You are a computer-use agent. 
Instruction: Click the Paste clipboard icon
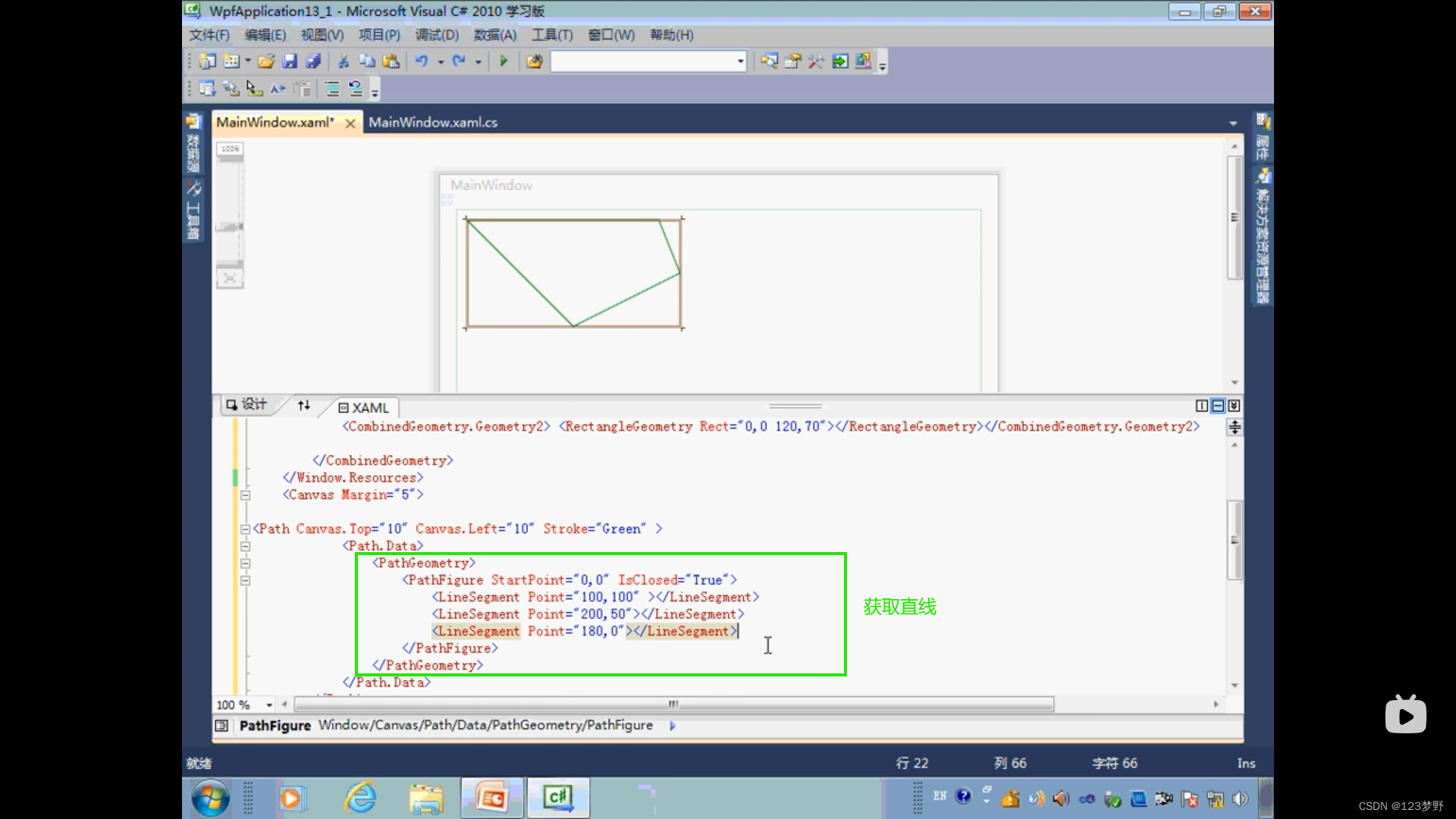(391, 61)
